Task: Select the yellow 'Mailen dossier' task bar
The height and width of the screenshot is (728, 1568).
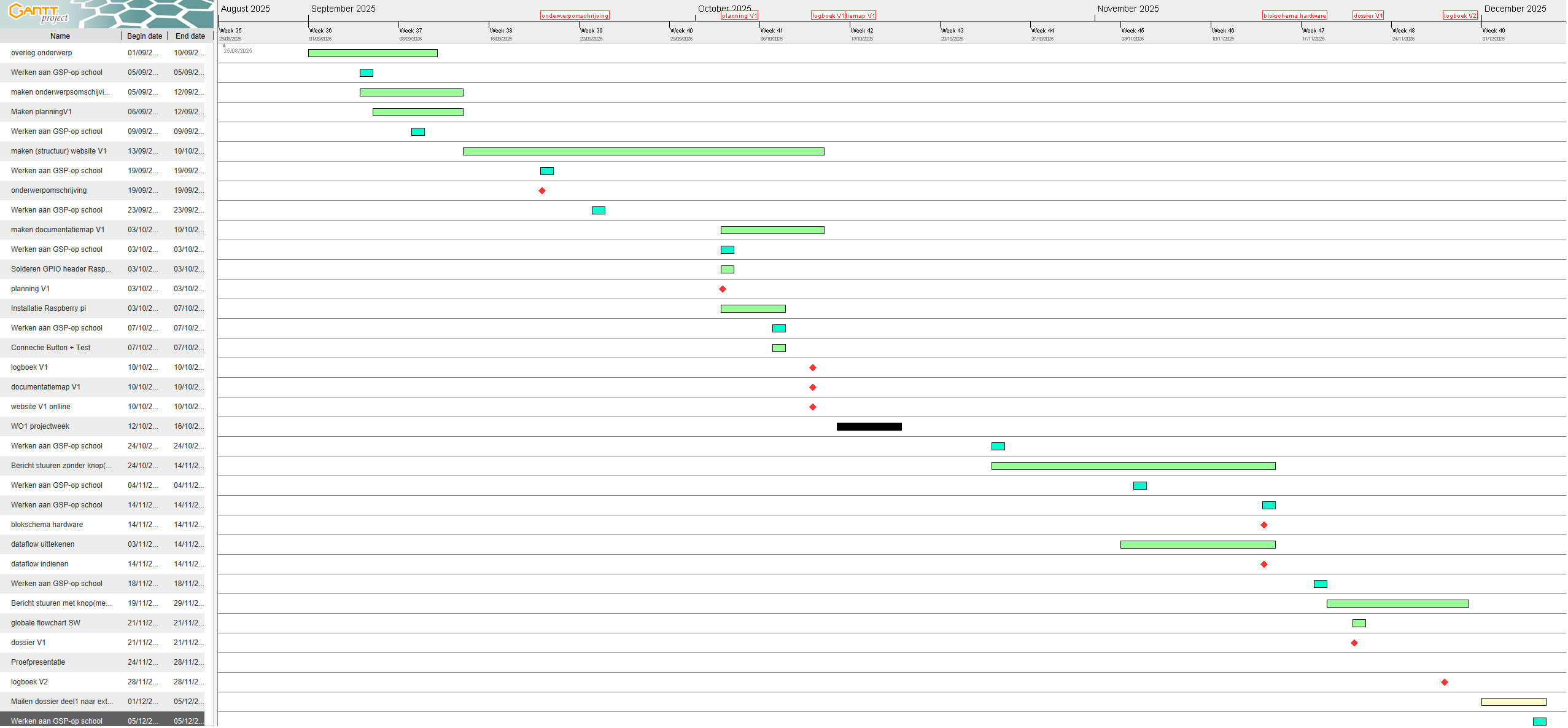Action: coord(1513,702)
